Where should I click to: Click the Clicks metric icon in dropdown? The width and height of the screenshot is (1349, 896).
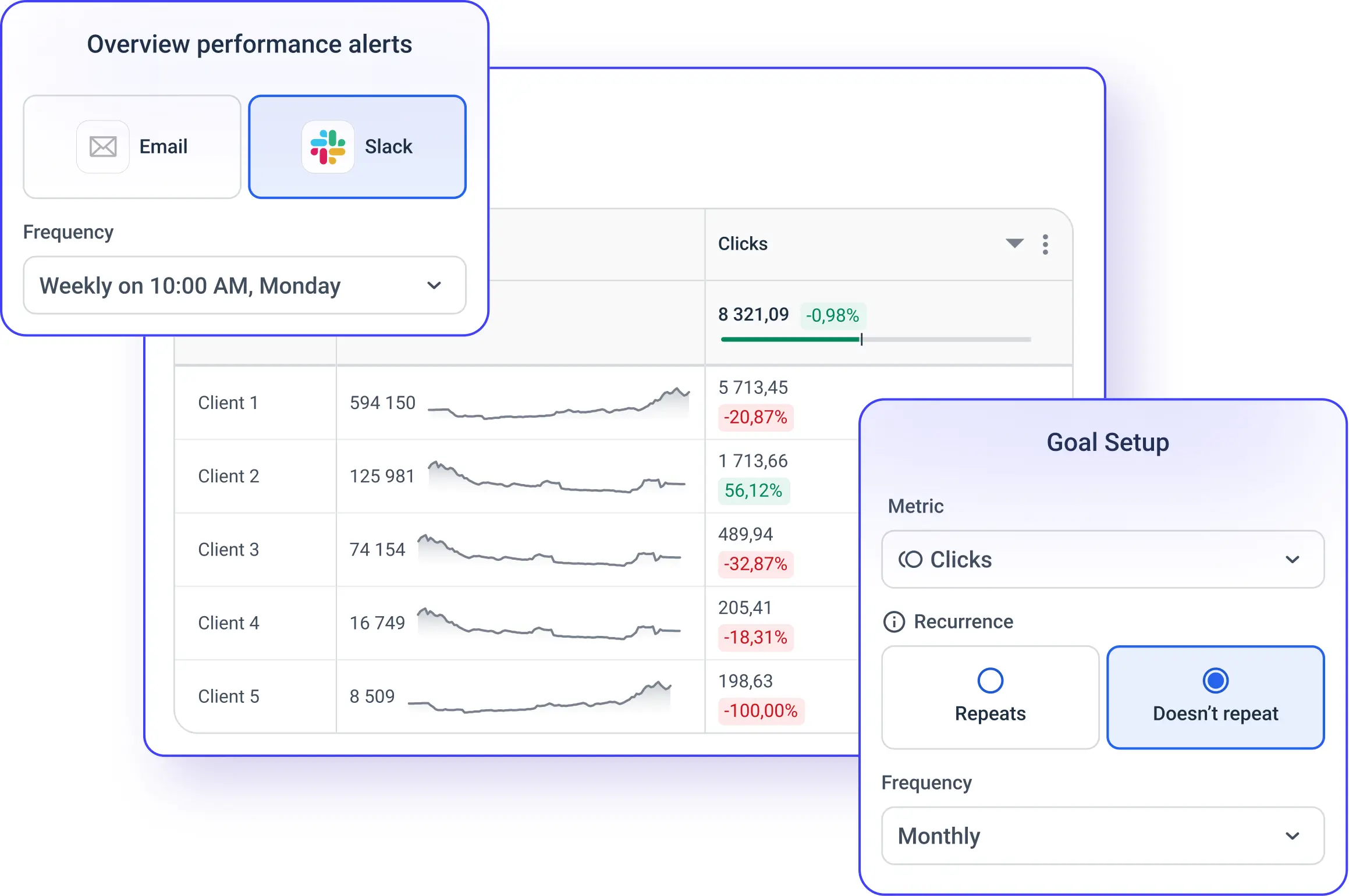click(x=910, y=560)
